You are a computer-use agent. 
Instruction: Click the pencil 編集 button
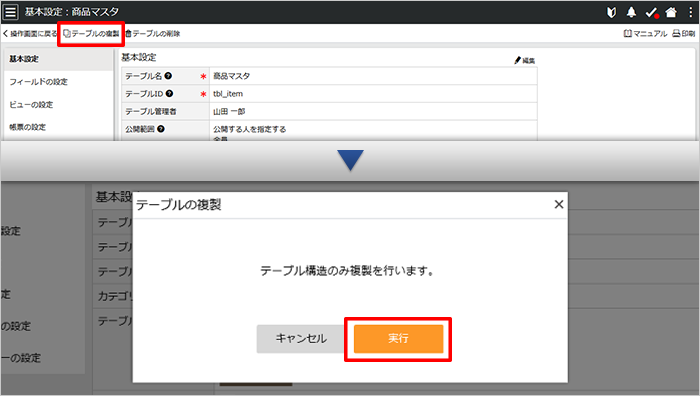pos(525,60)
